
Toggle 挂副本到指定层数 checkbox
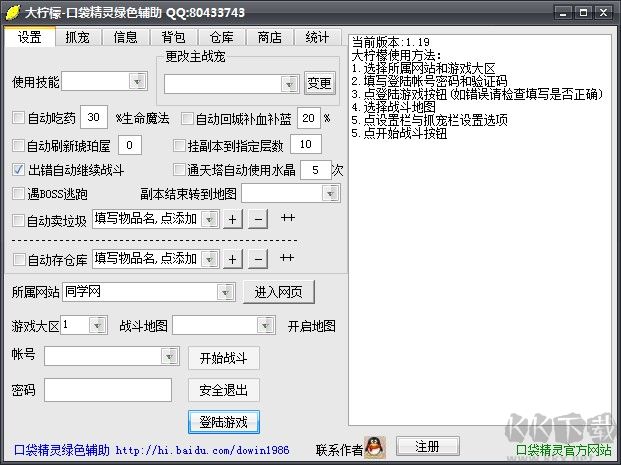[179, 145]
